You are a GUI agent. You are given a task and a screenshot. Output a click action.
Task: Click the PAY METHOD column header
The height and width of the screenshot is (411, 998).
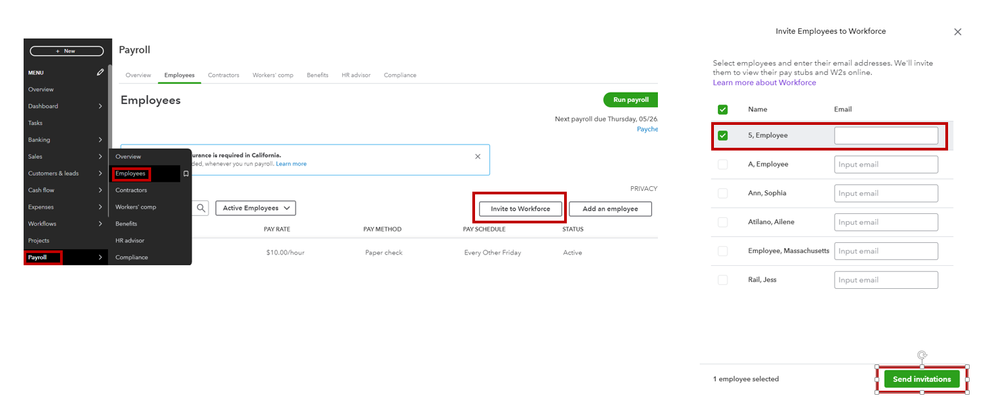point(383,229)
